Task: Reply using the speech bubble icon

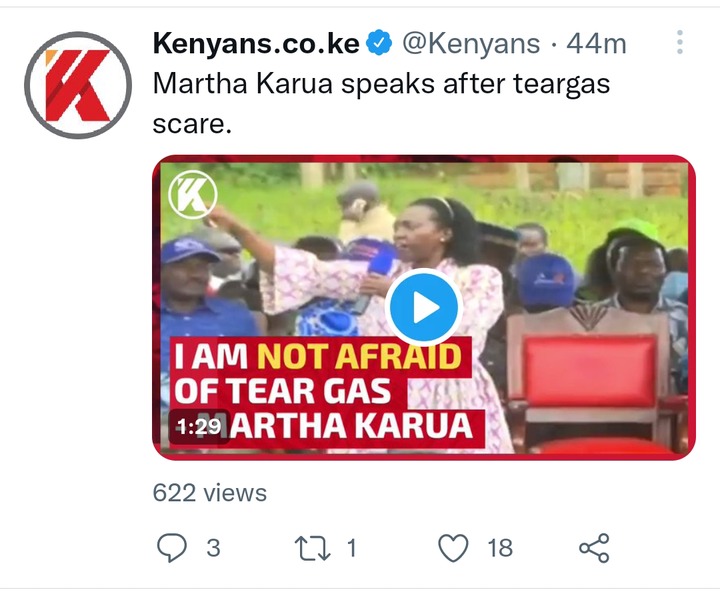Action: (172, 547)
